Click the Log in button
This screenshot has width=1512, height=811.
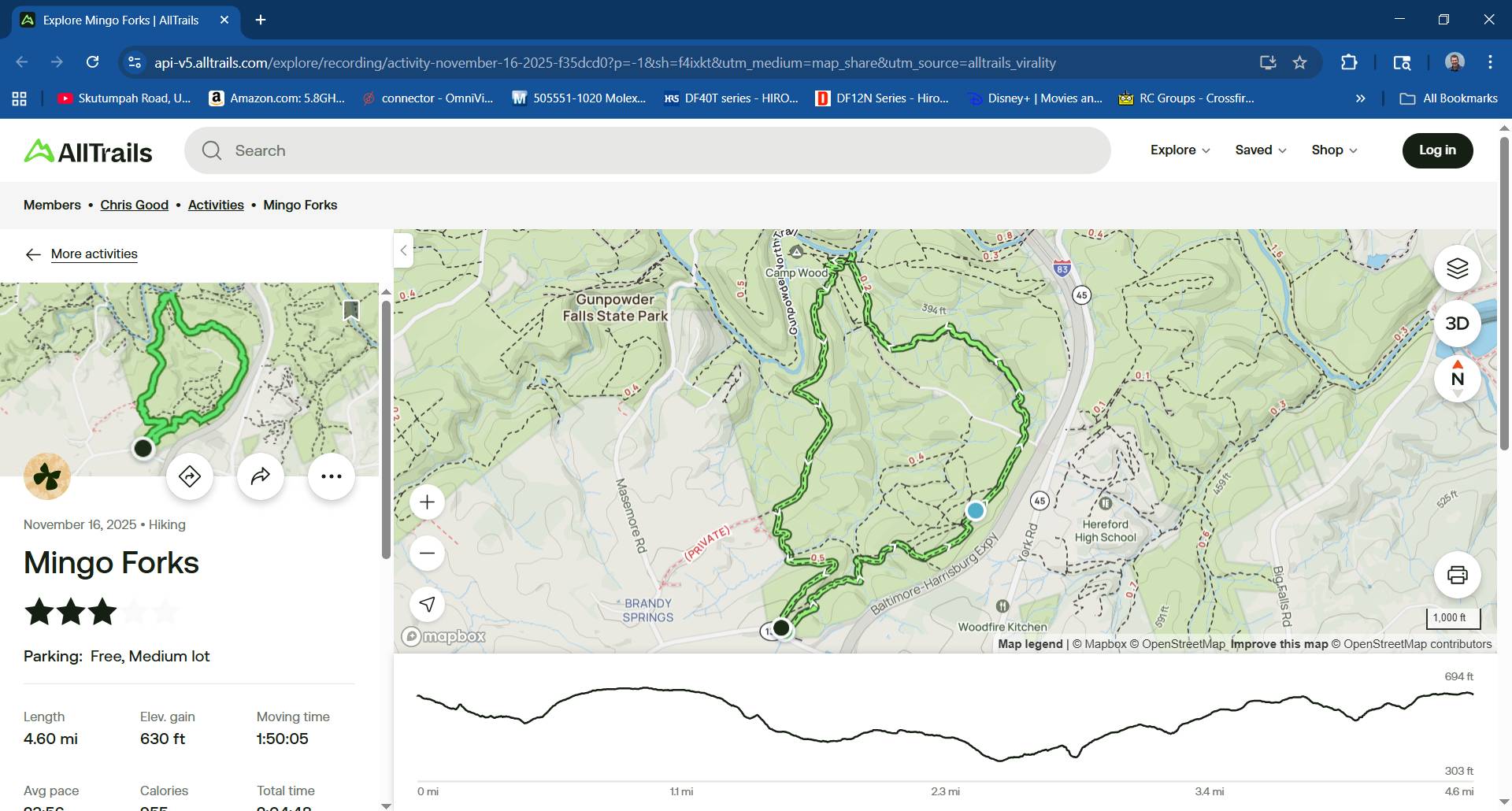[1437, 150]
